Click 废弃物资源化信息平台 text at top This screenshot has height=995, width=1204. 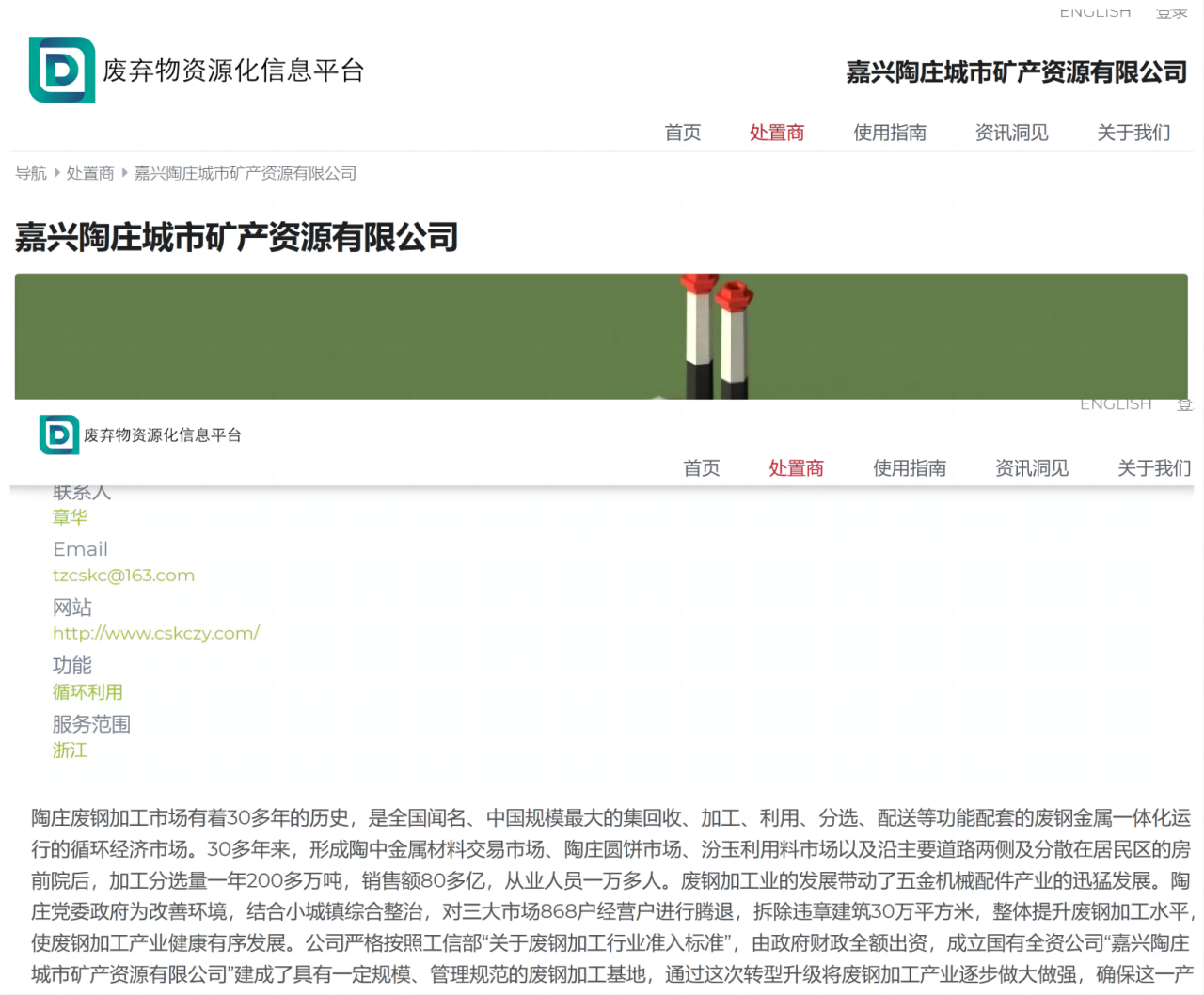coord(233,71)
